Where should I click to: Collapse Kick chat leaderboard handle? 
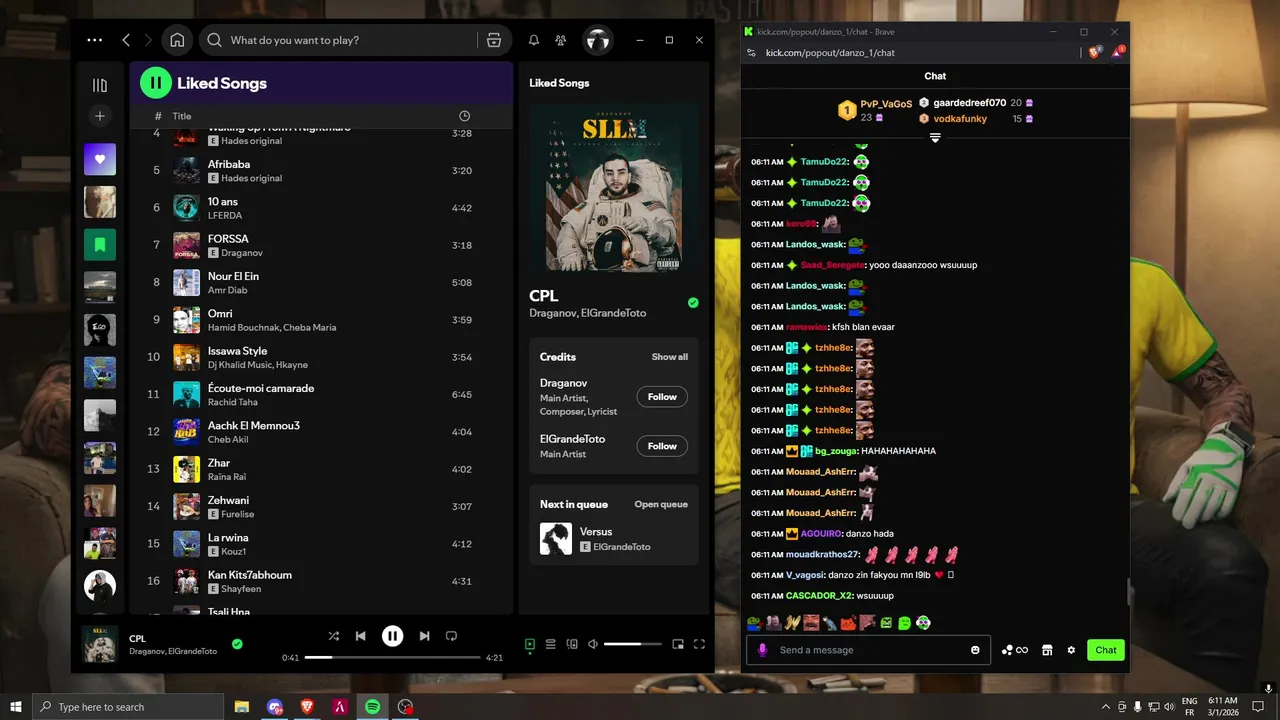935,138
